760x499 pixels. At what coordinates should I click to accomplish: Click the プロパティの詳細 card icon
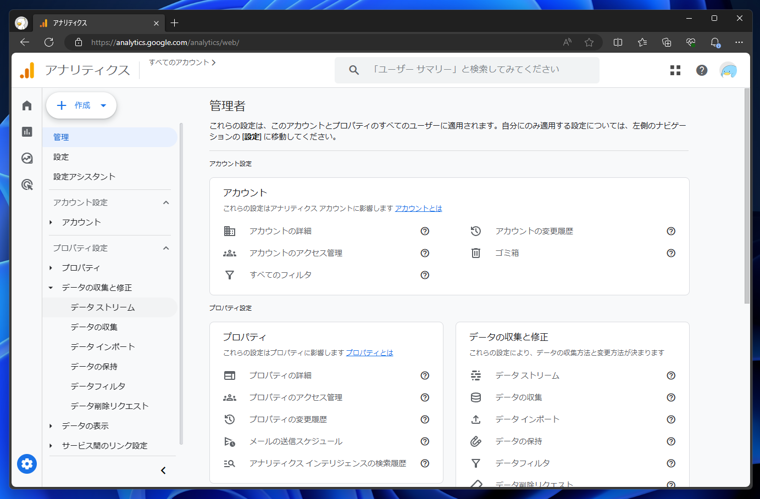[x=229, y=375]
